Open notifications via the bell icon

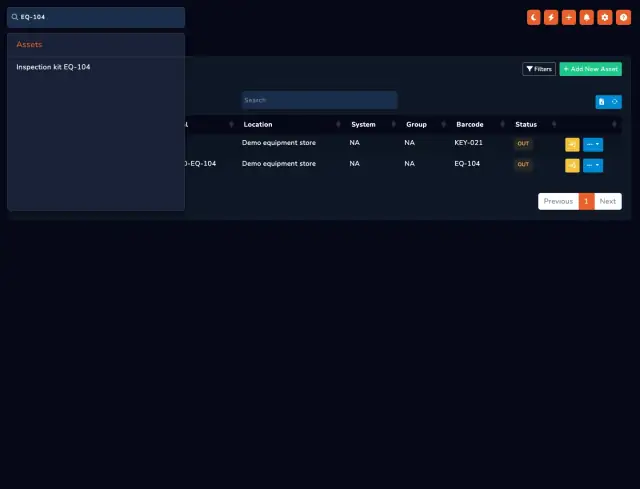click(x=587, y=18)
